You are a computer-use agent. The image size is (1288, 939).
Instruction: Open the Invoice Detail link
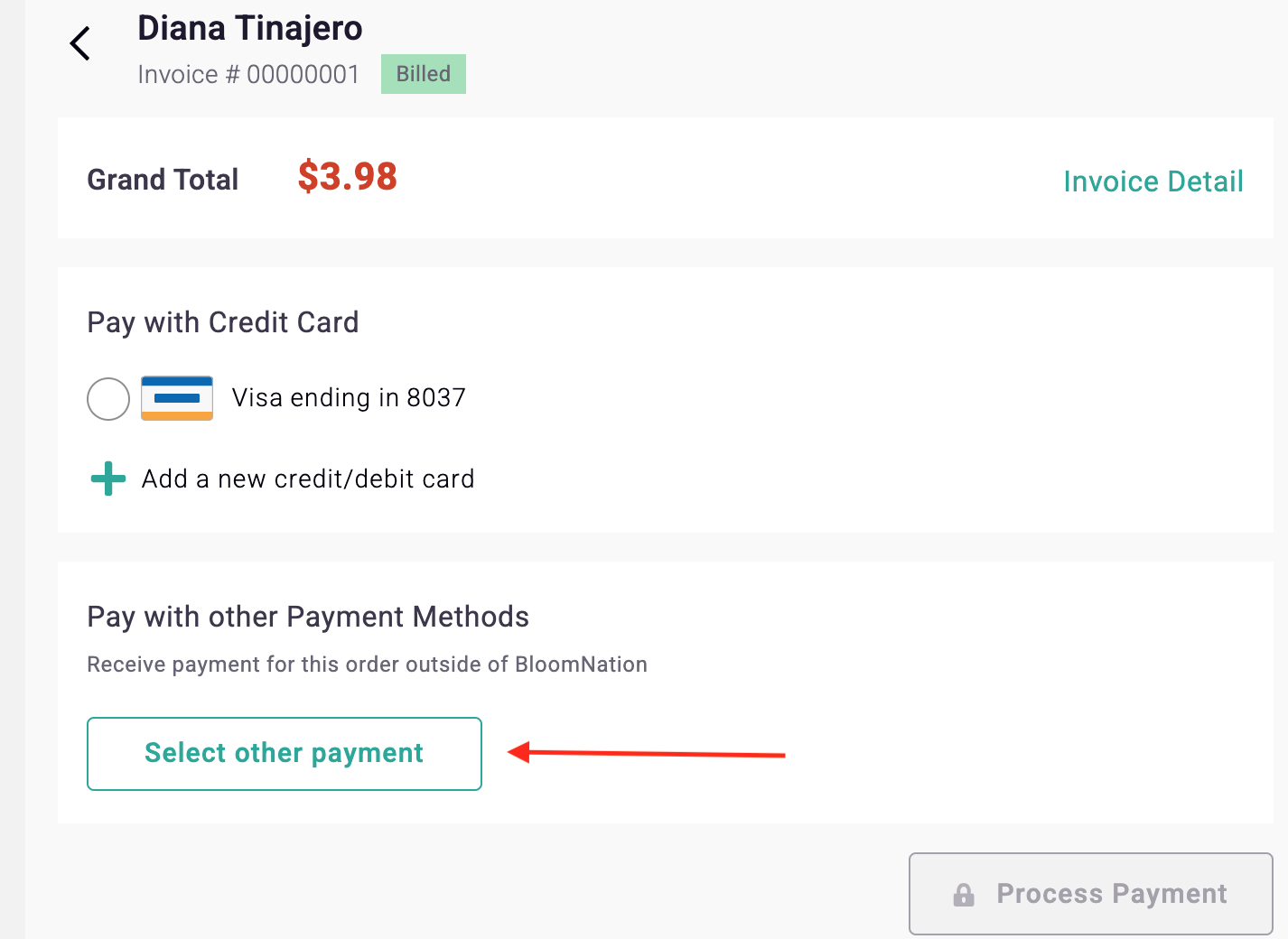pyautogui.click(x=1153, y=181)
